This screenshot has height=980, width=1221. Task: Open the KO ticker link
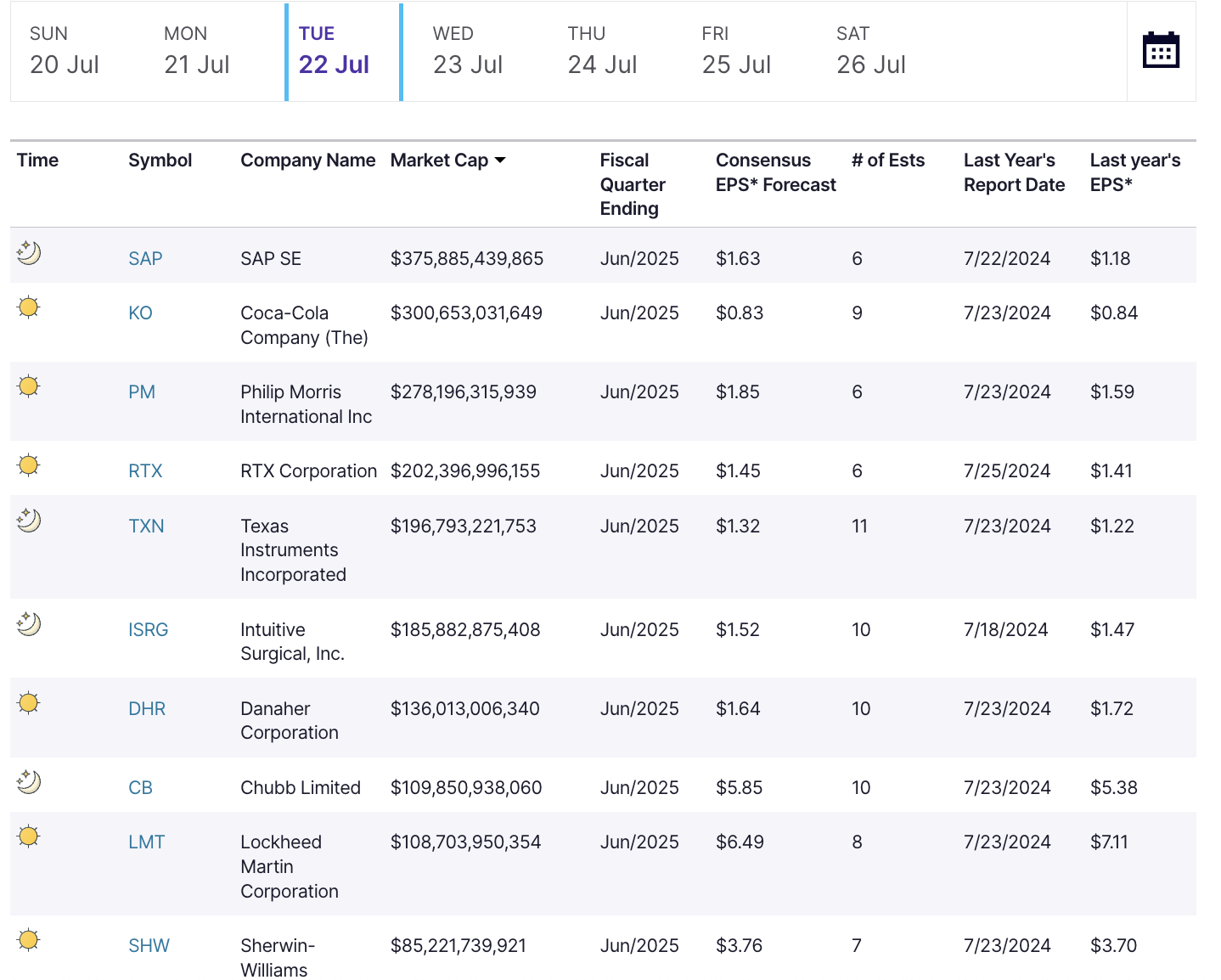(140, 313)
